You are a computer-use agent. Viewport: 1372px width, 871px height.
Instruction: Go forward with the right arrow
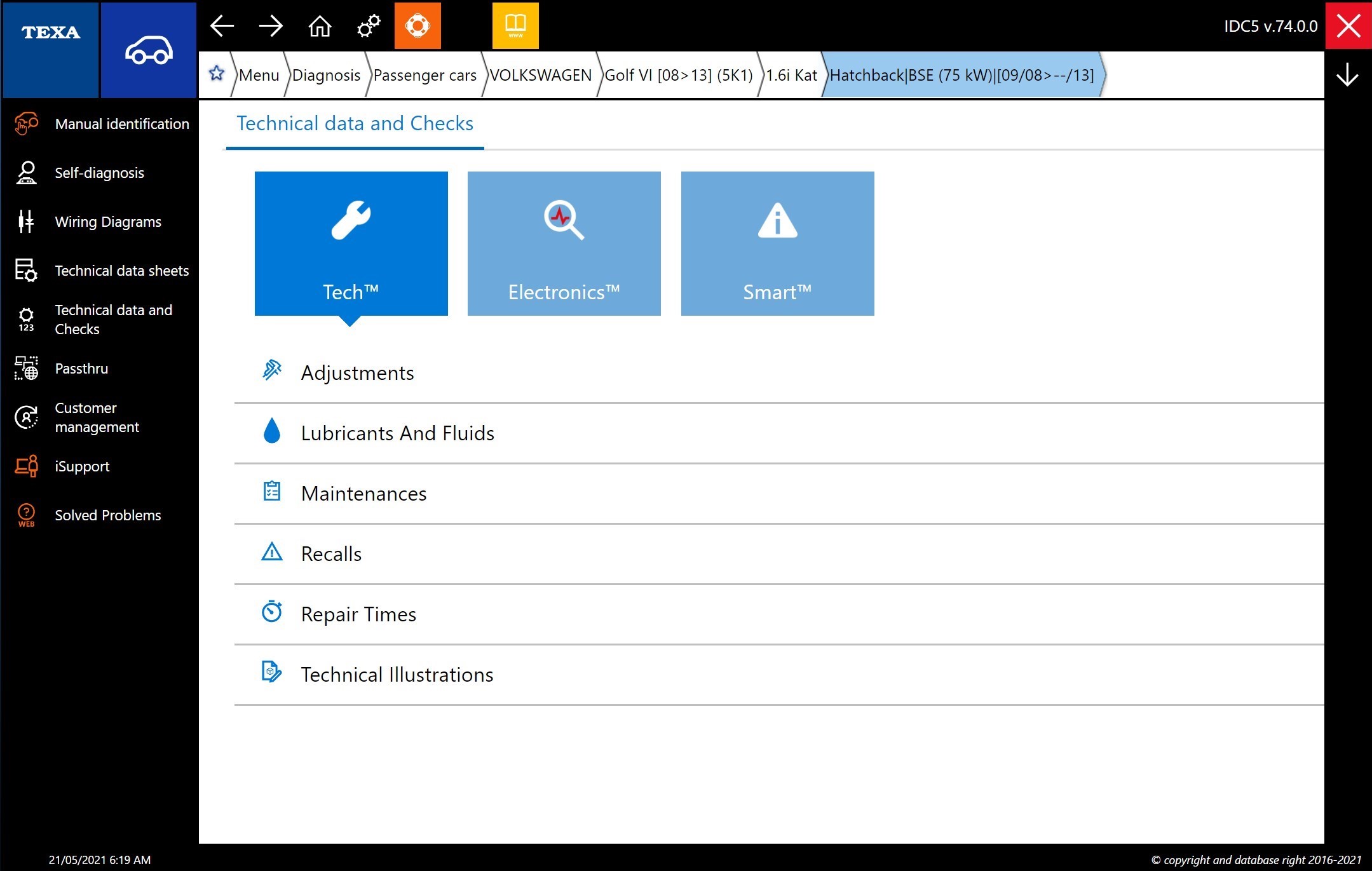[x=271, y=26]
